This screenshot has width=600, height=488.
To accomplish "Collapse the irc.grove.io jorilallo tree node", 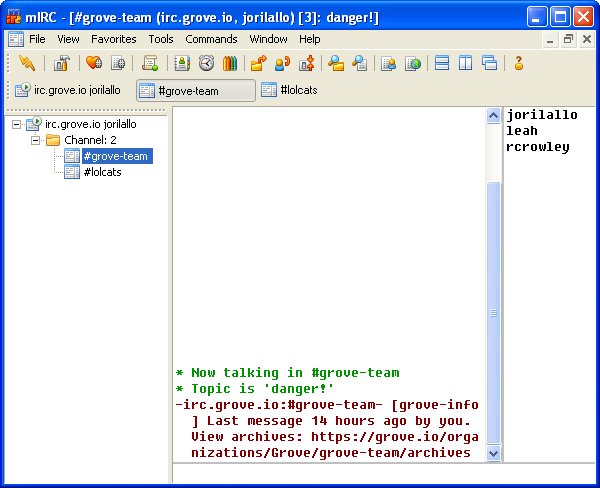I will (x=17, y=124).
